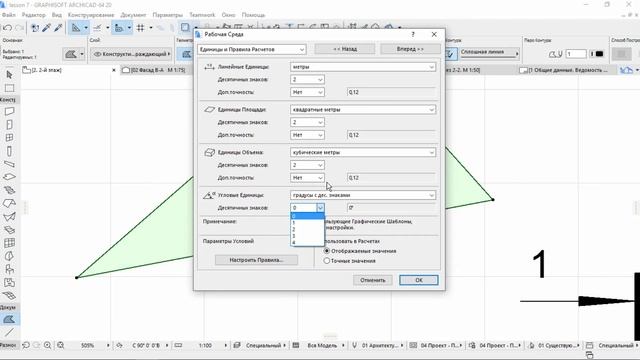Screen dimensions: 640x360
Task: Select Точные значения radio button
Action: (x=327, y=261)
